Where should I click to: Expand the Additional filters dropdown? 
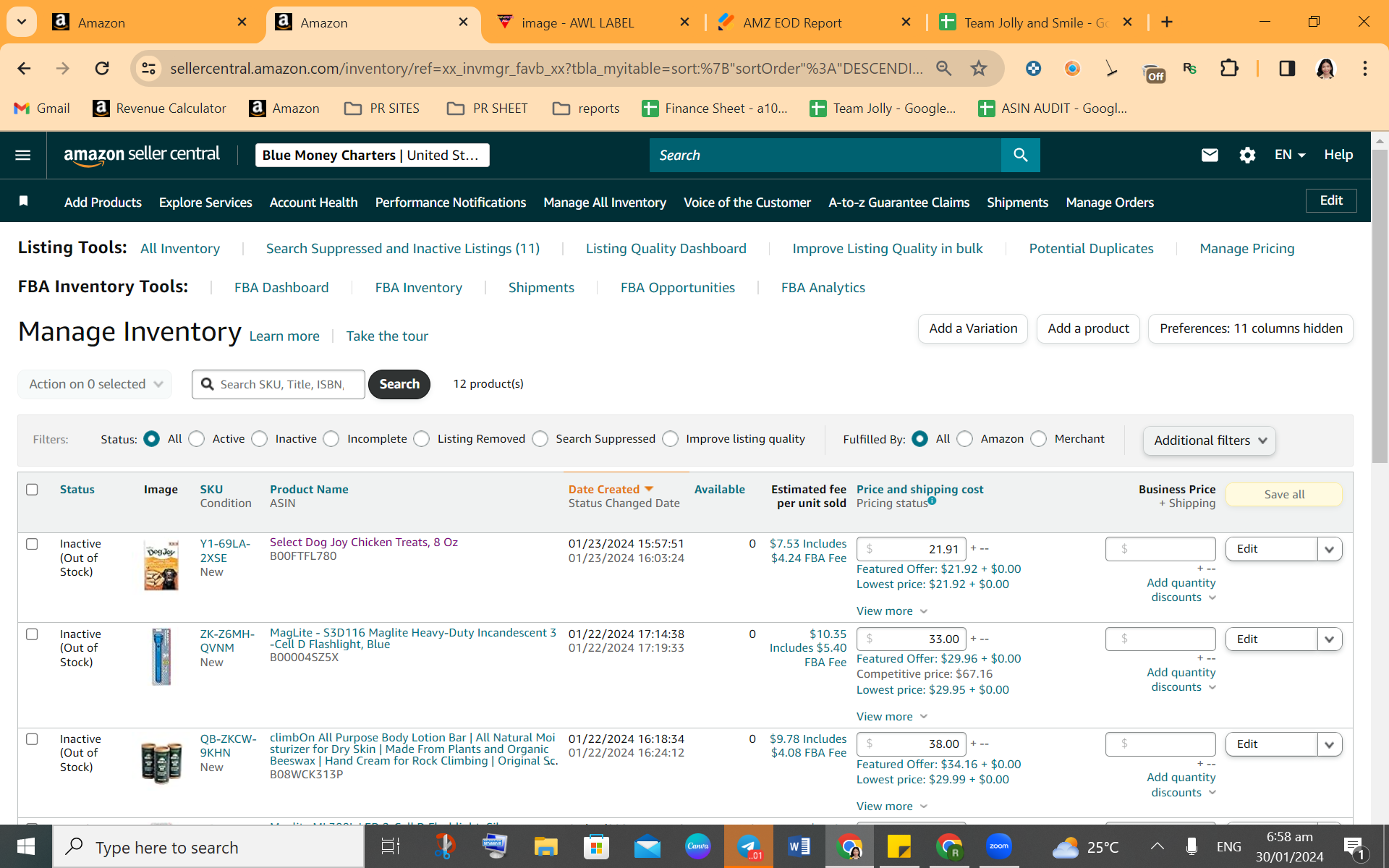(1210, 441)
